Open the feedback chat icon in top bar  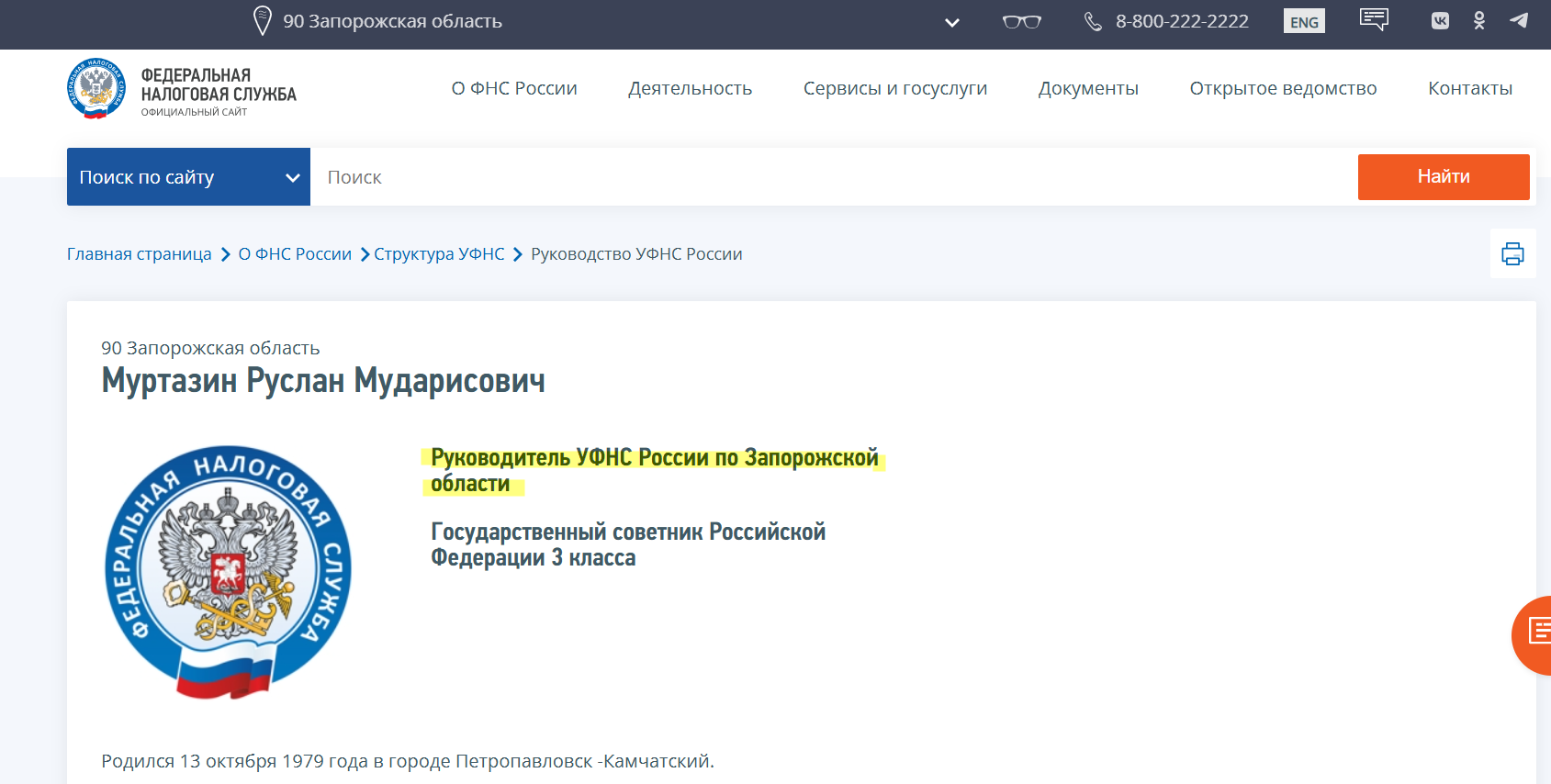[1374, 19]
